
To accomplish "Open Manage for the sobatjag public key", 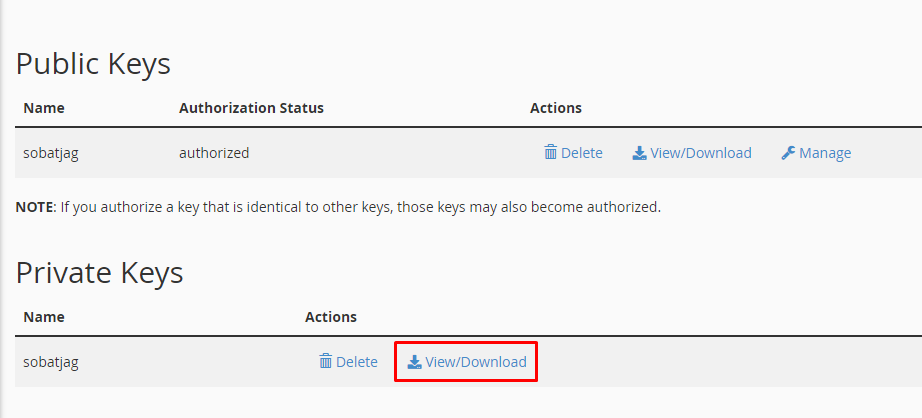I will [x=816, y=153].
